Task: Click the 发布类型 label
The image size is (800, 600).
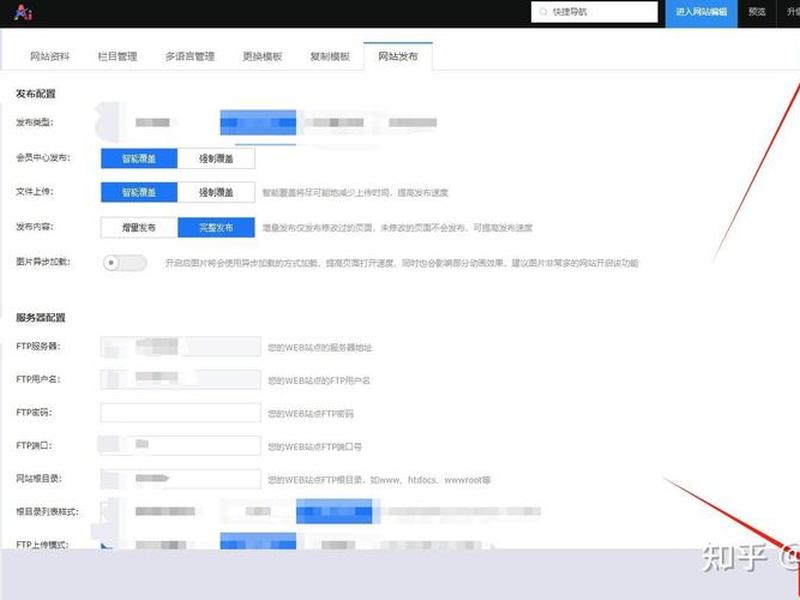Action: 34,122
